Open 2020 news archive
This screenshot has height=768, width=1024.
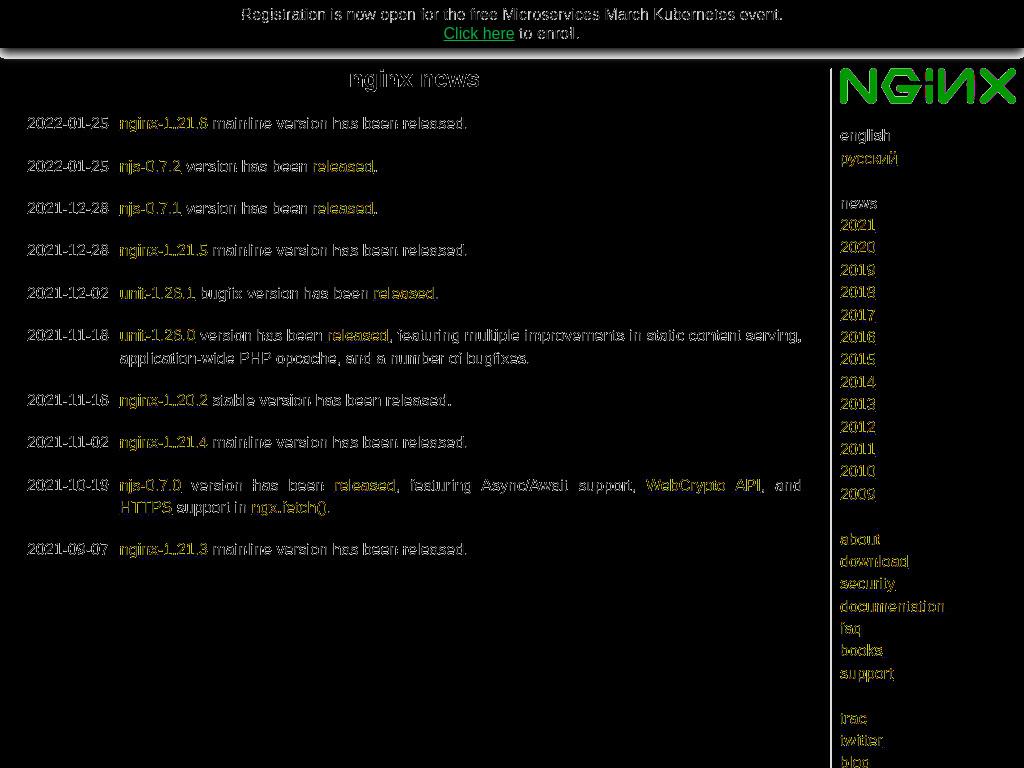(857, 248)
